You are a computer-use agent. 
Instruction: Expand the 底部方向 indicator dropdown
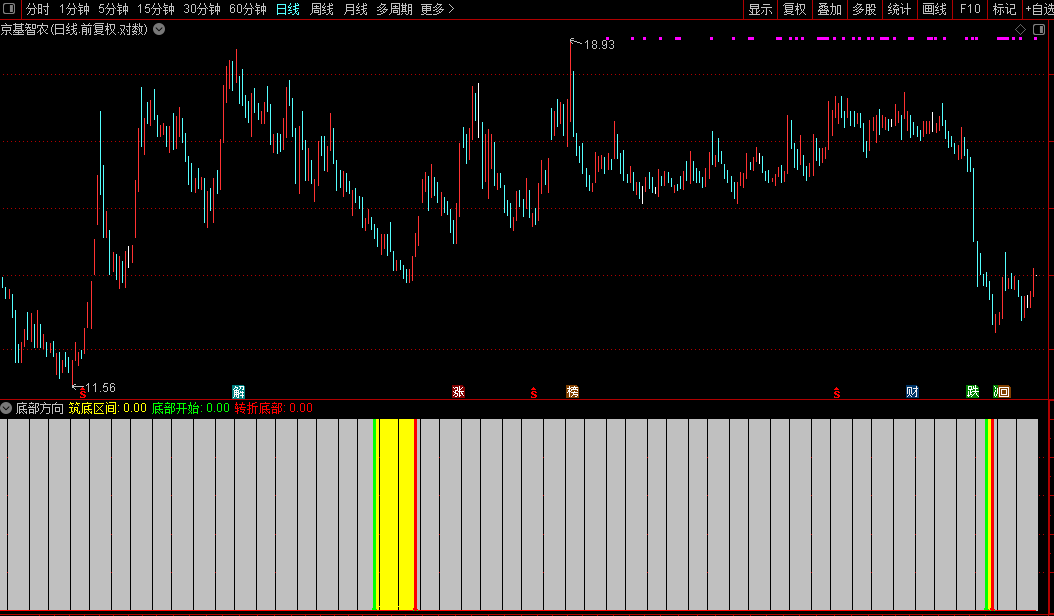point(6,408)
